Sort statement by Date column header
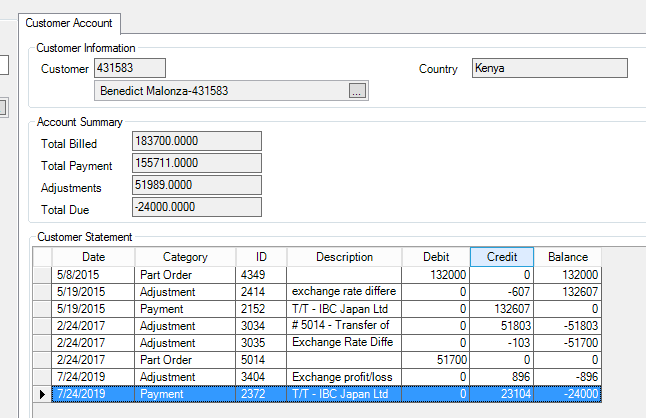The width and height of the screenshot is (646, 418). [x=94, y=257]
